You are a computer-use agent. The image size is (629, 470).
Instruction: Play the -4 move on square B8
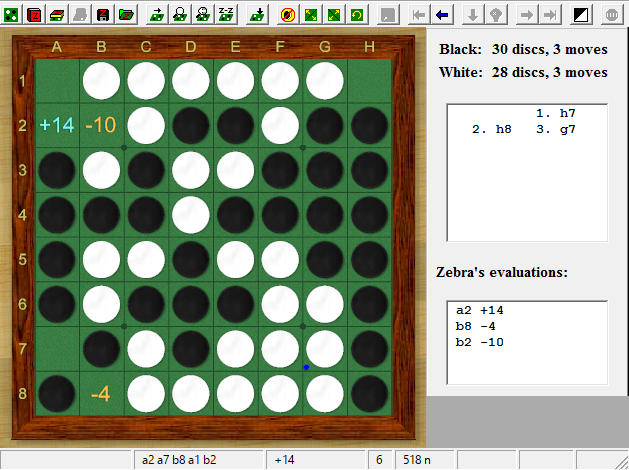tap(101, 394)
